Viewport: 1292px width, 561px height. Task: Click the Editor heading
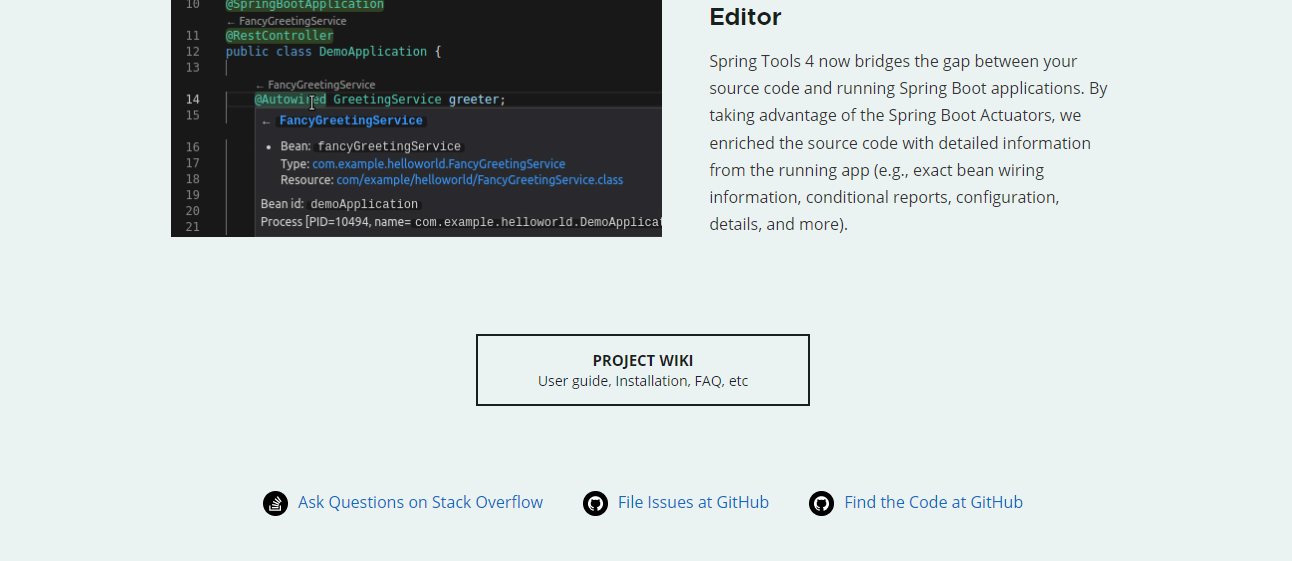click(745, 17)
